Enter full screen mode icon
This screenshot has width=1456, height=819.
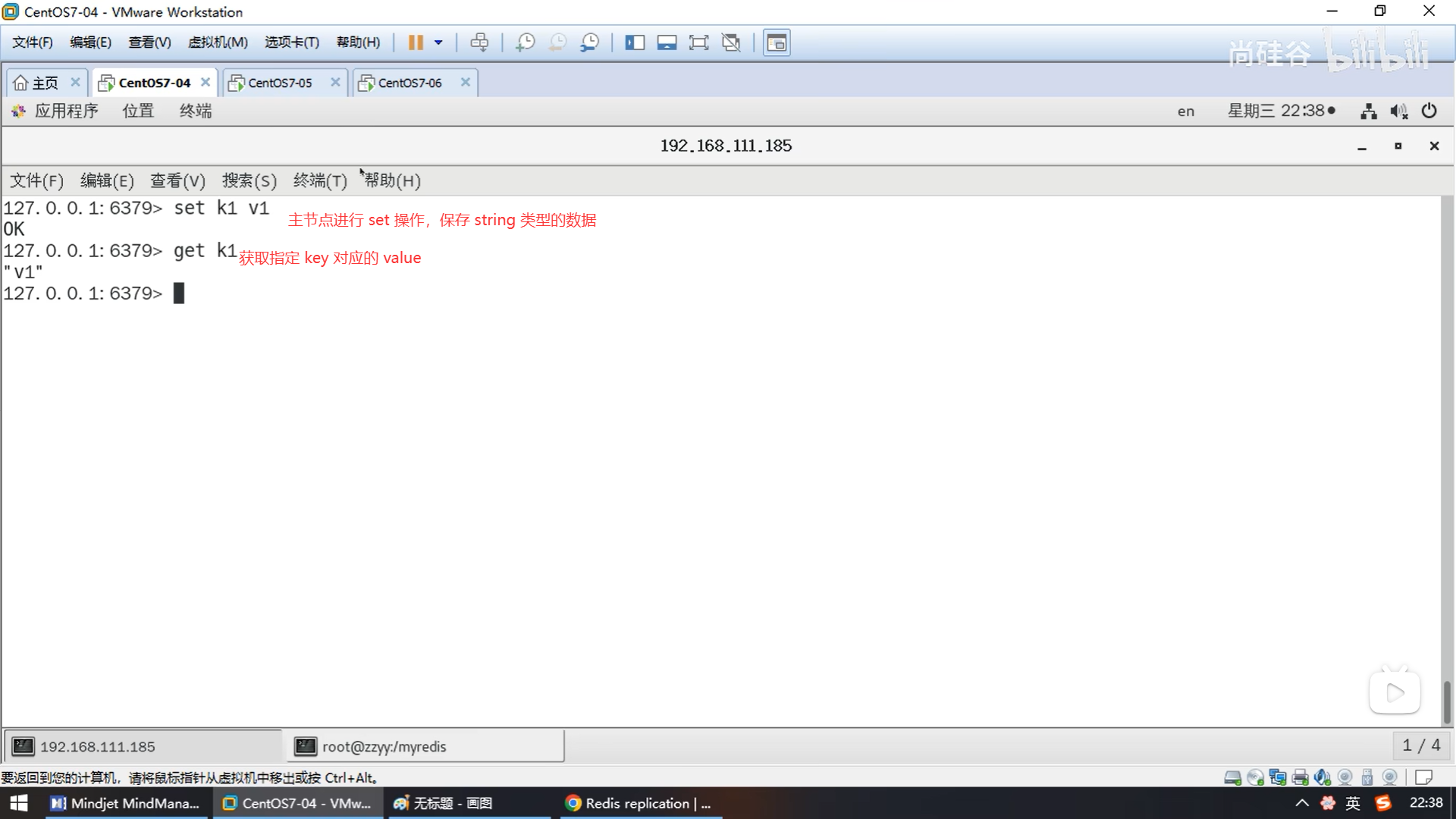point(698,42)
